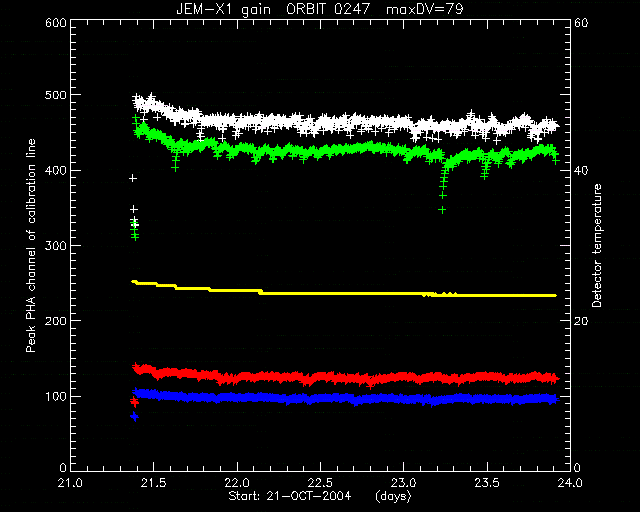640x512 pixels.
Task: Click the yellow detector temperature line
Action: click(x=344, y=293)
